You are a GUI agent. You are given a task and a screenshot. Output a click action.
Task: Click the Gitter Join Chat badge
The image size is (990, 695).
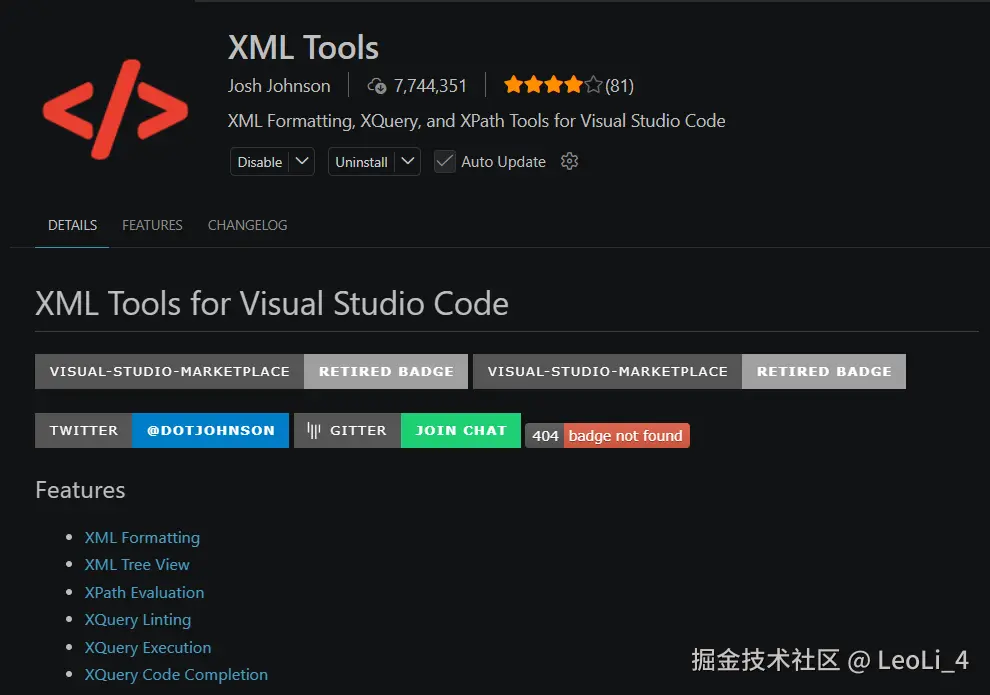click(407, 431)
